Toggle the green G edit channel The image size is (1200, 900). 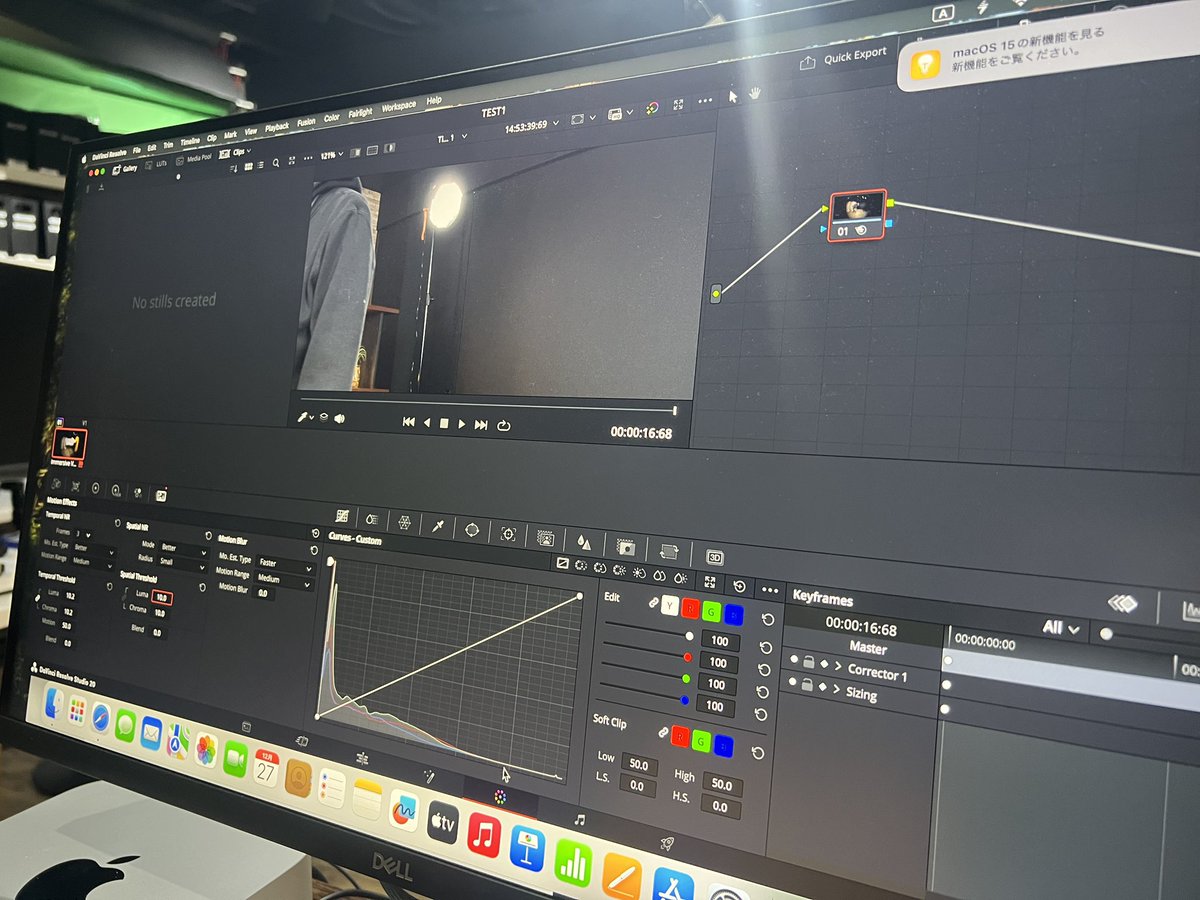click(712, 610)
